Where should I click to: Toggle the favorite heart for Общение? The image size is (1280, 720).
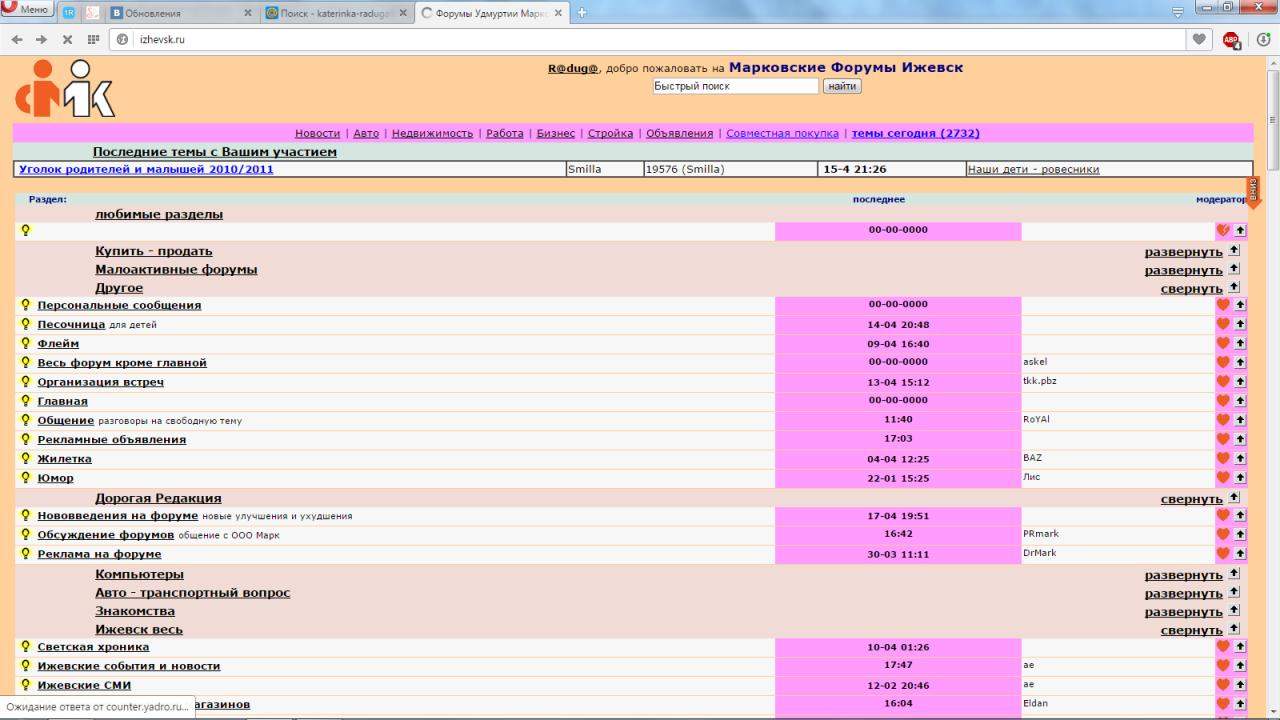coord(1222,420)
